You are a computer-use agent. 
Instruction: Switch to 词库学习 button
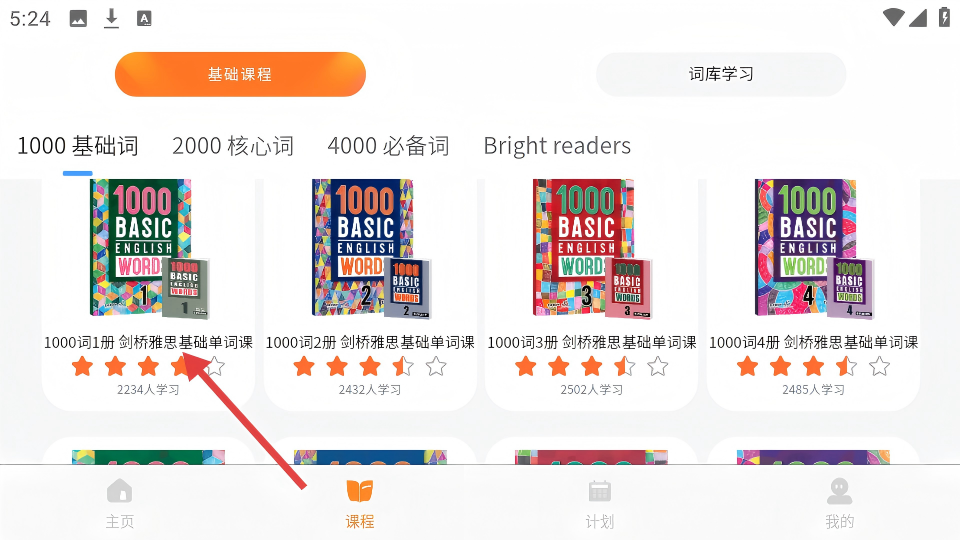click(x=721, y=74)
